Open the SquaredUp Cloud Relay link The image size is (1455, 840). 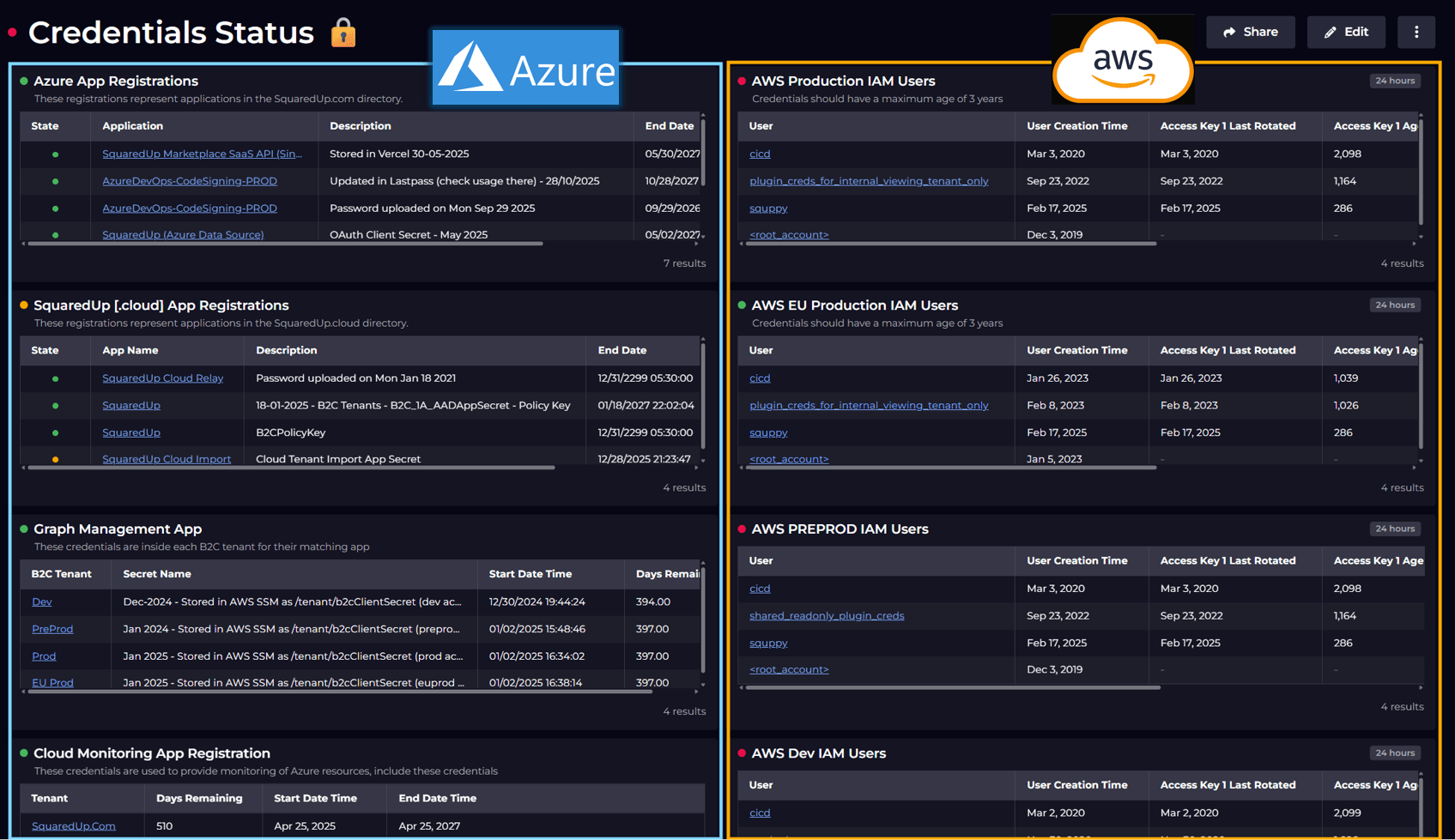162,378
